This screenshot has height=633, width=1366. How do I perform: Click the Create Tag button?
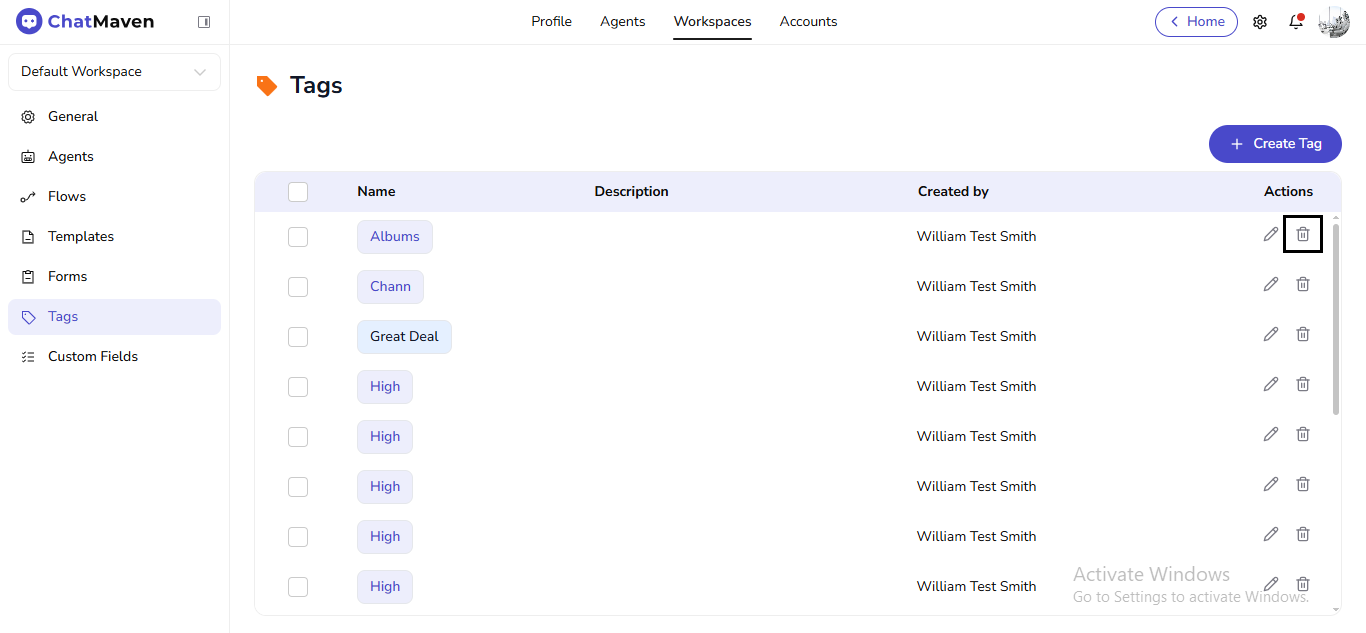click(1275, 144)
